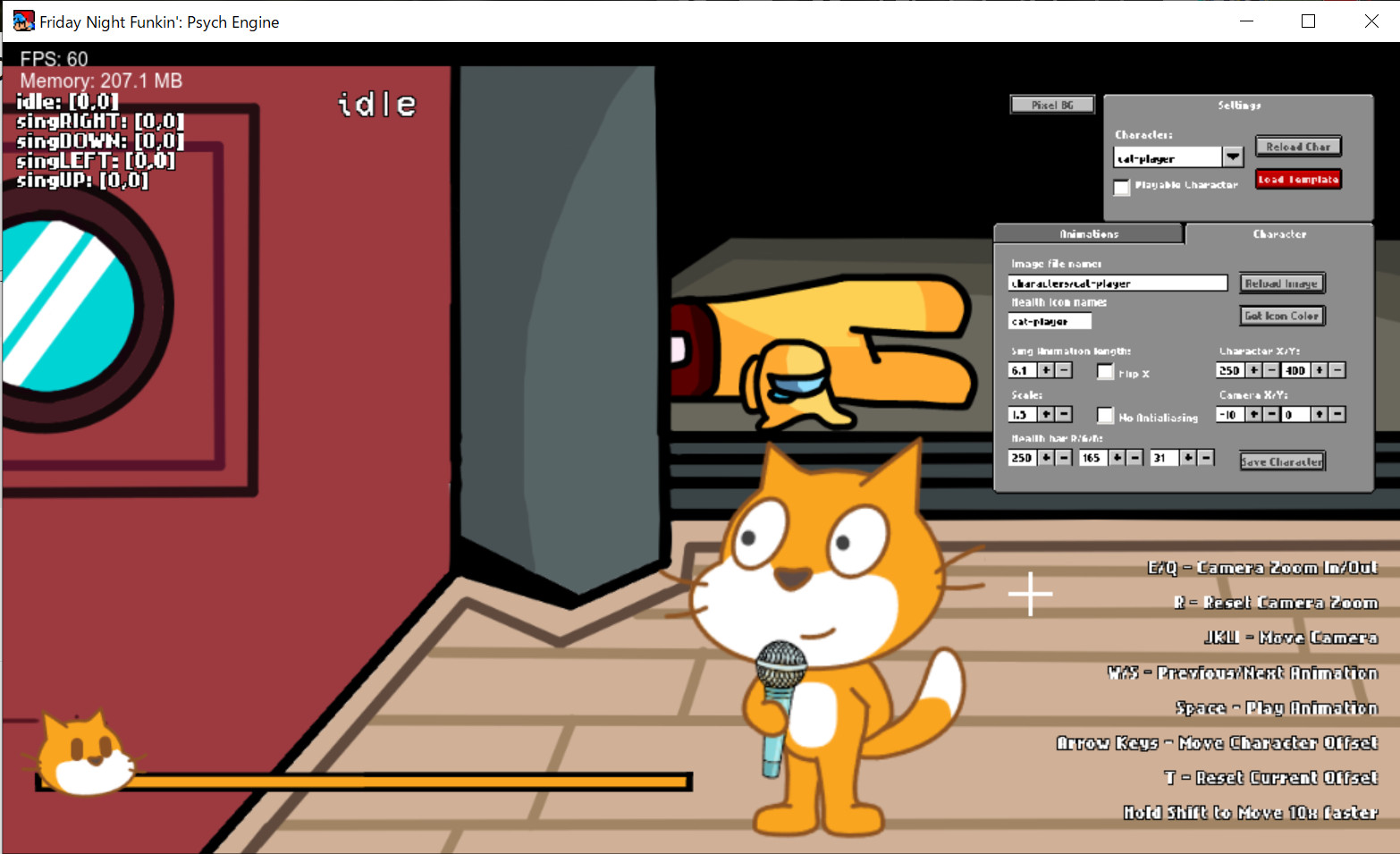Click the Sing Animation length value field
Image resolution: width=1400 pixels, height=854 pixels.
[x=1022, y=370]
